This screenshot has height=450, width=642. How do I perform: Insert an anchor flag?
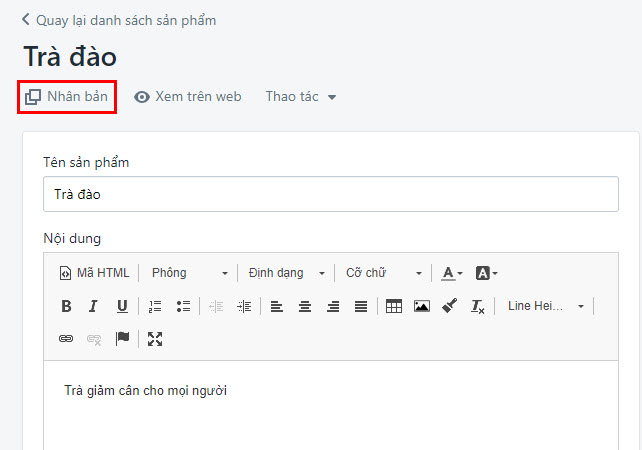[122, 339]
